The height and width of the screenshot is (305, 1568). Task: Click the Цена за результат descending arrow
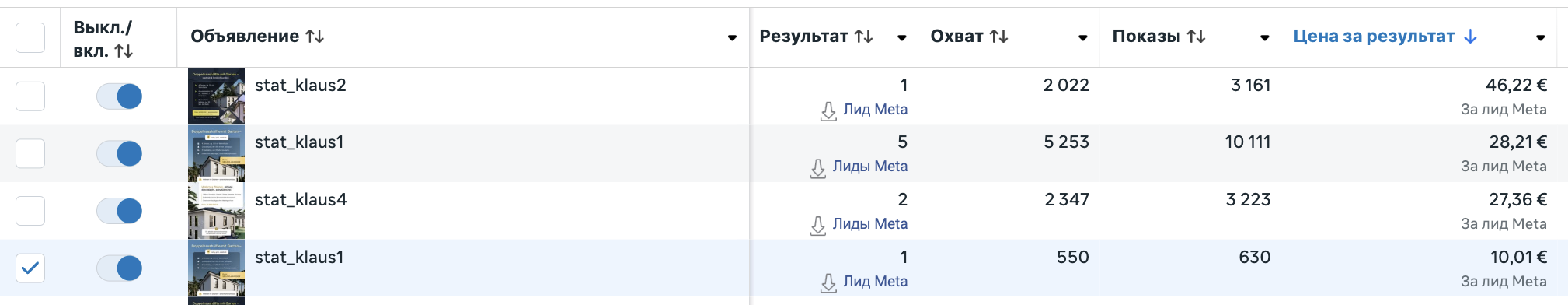(1470, 37)
